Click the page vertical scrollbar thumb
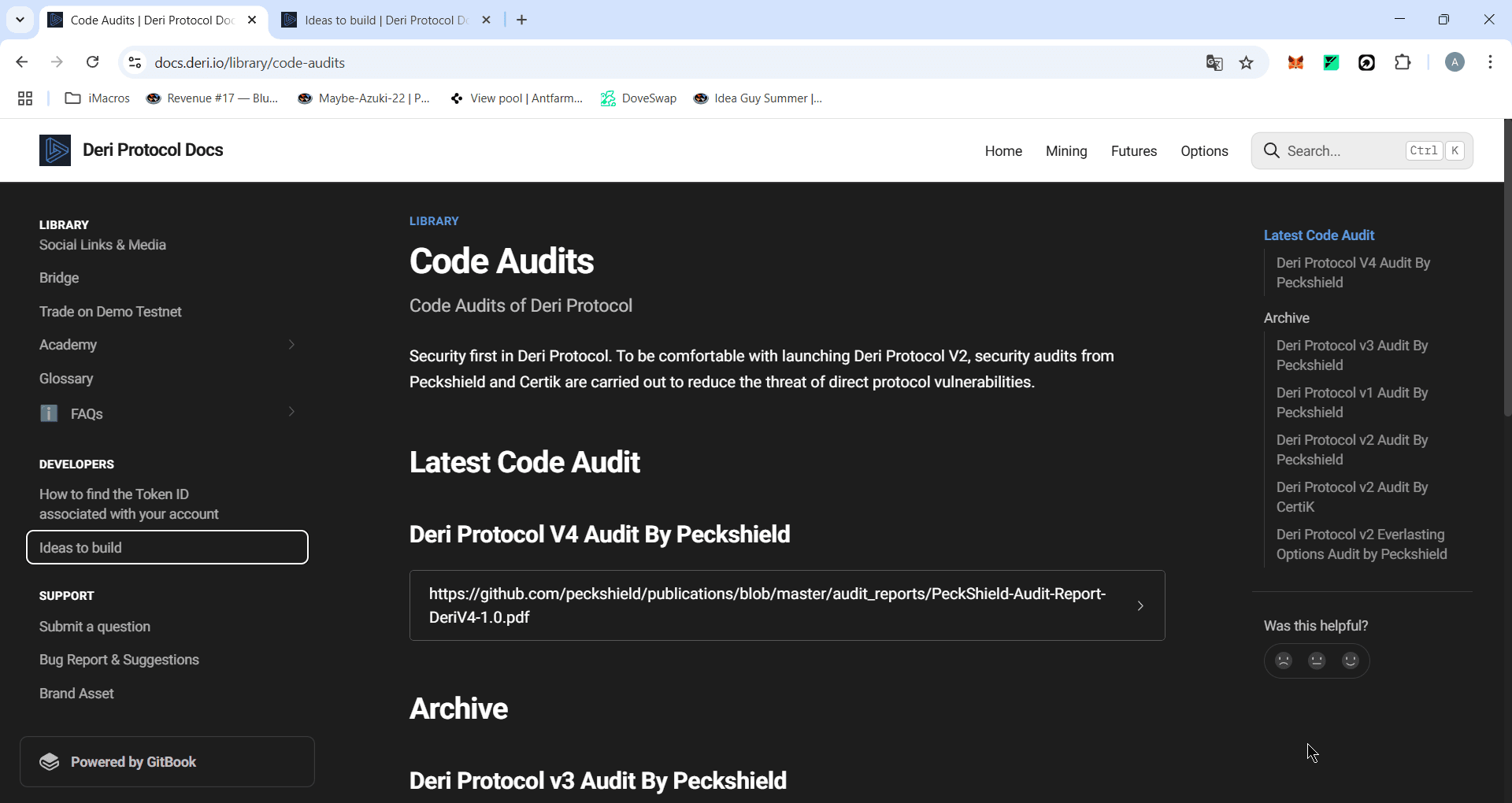Viewport: 1512px width, 803px height. tap(1507, 268)
